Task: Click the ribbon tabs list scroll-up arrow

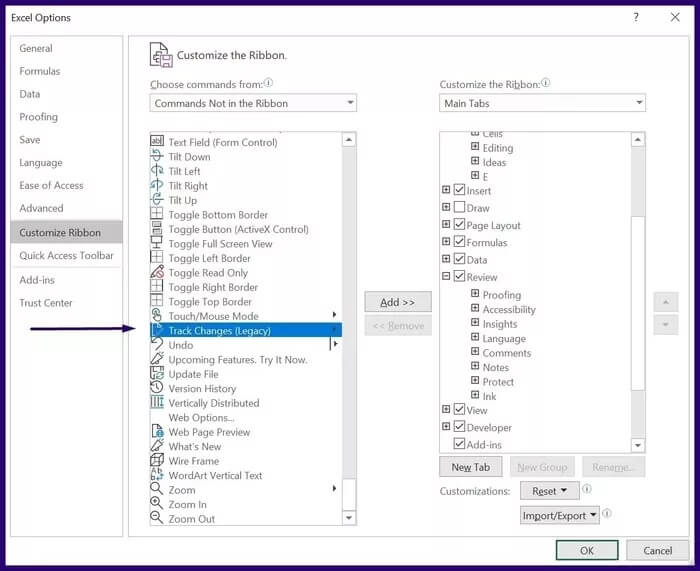Action: click(x=638, y=140)
